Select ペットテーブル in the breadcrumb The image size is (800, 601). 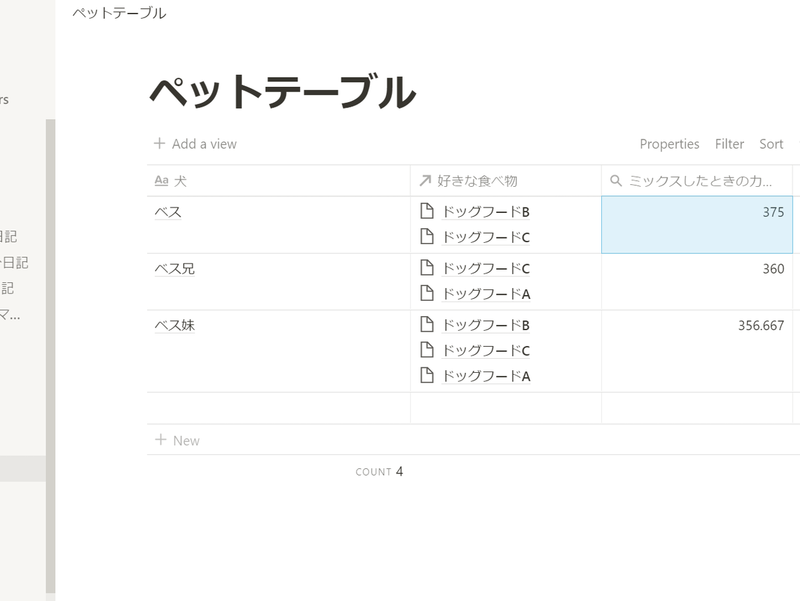click(117, 13)
